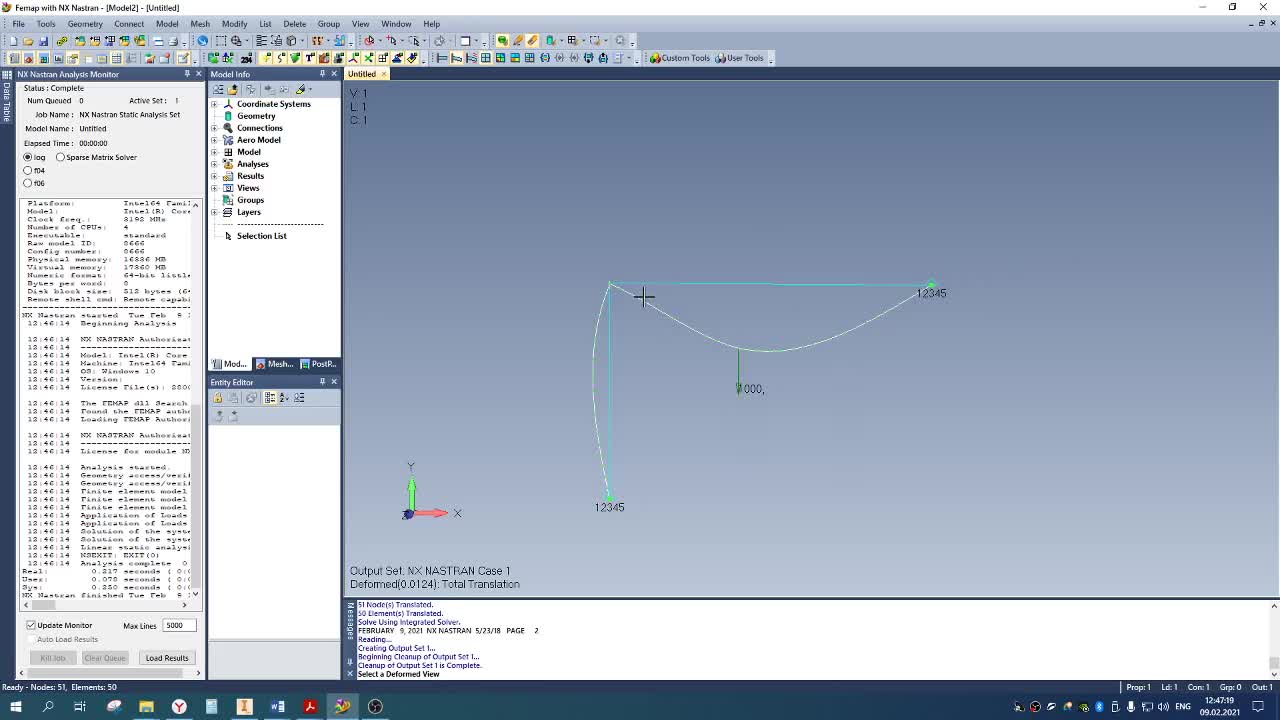The width and height of the screenshot is (1280, 720).
Task: Click the 234 node ID label icon
Action: click(x=246, y=58)
